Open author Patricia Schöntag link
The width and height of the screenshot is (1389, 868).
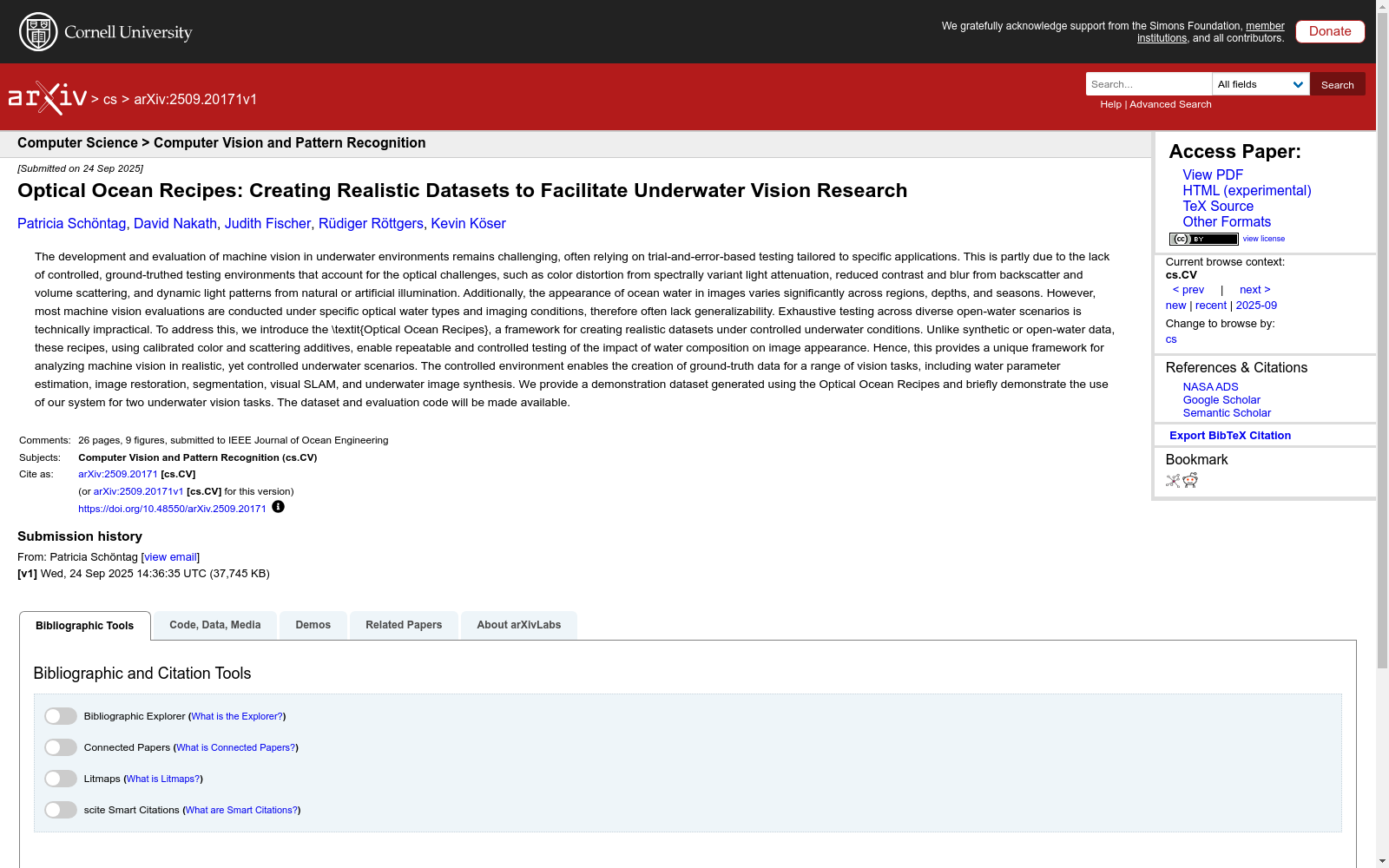[71, 224]
